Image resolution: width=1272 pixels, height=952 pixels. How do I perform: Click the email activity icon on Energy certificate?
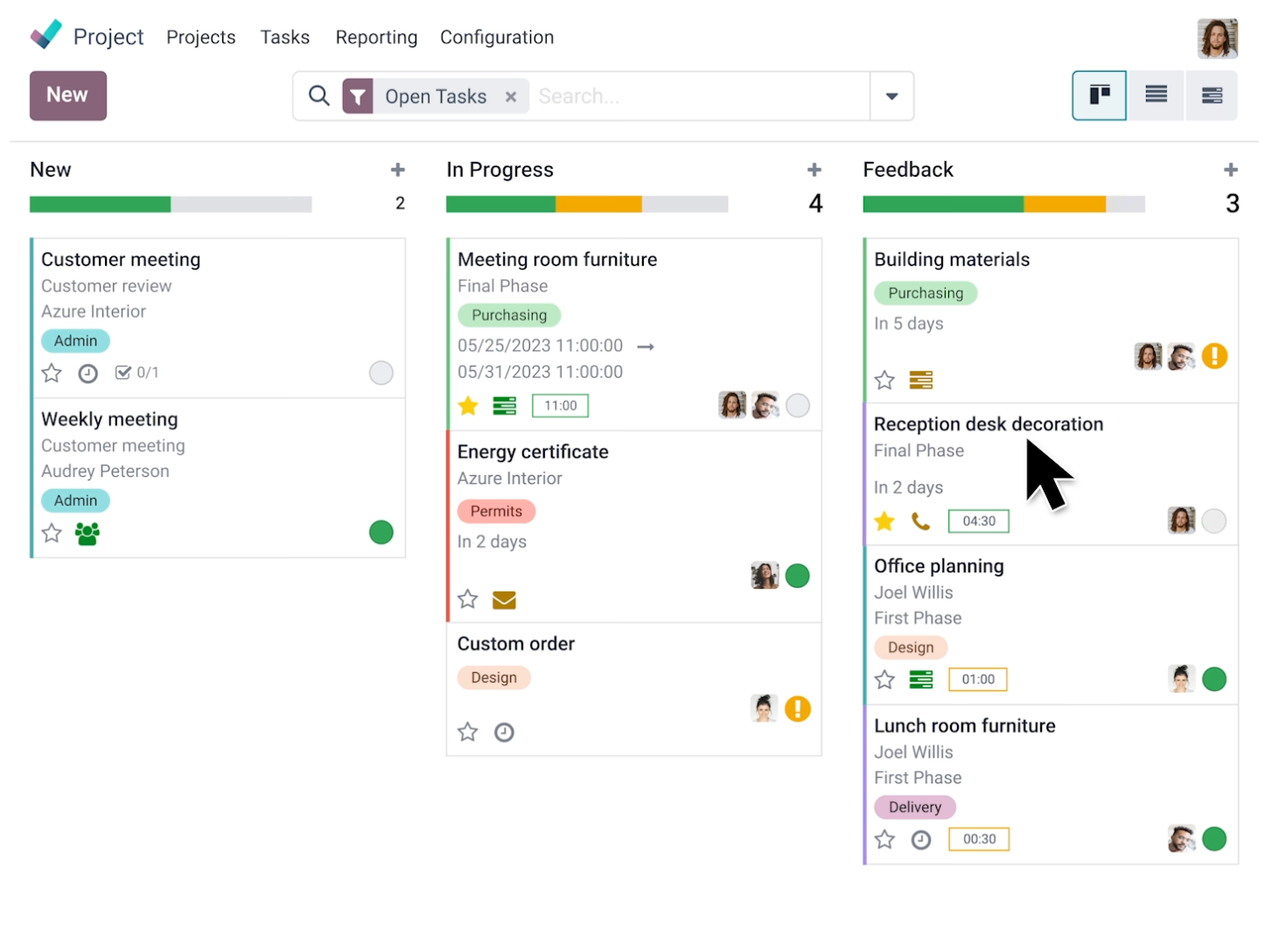[504, 600]
